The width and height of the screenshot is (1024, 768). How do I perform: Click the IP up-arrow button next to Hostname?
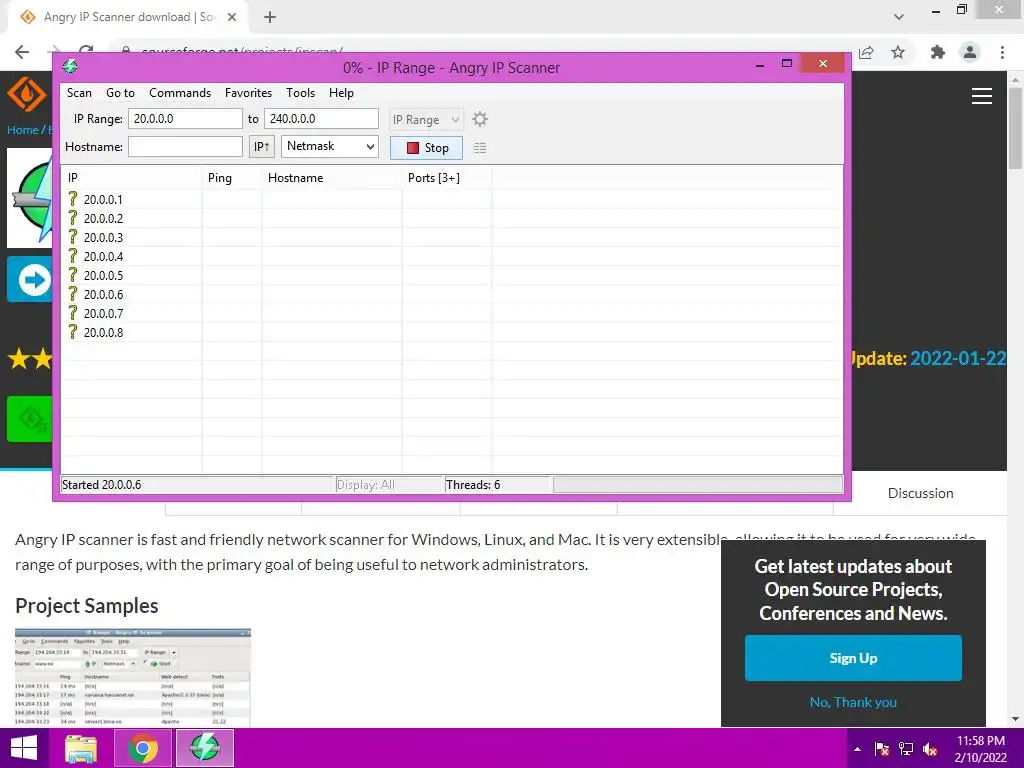(262, 147)
